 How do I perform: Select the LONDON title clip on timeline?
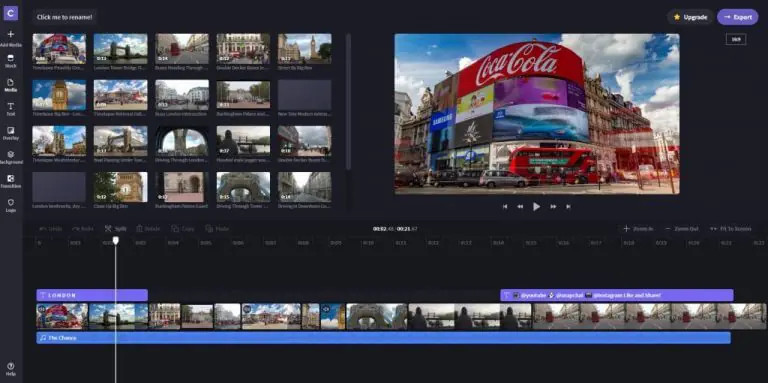[x=92, y=295]
